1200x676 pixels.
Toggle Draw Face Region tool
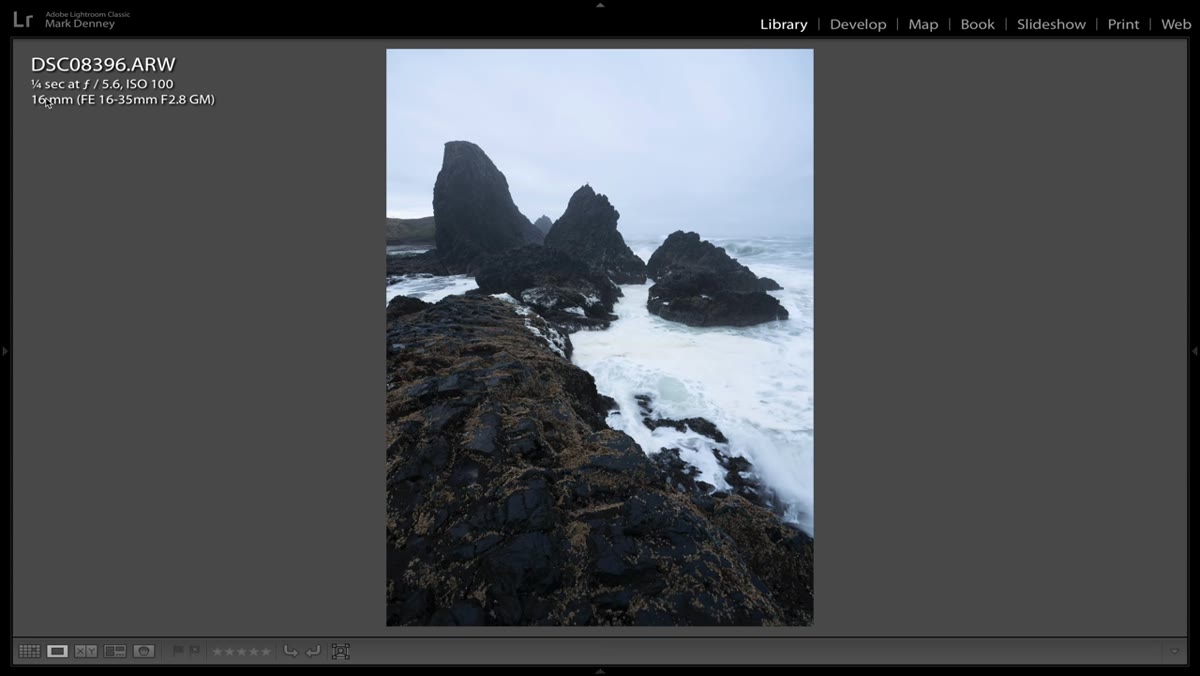[x=340, y=651]
